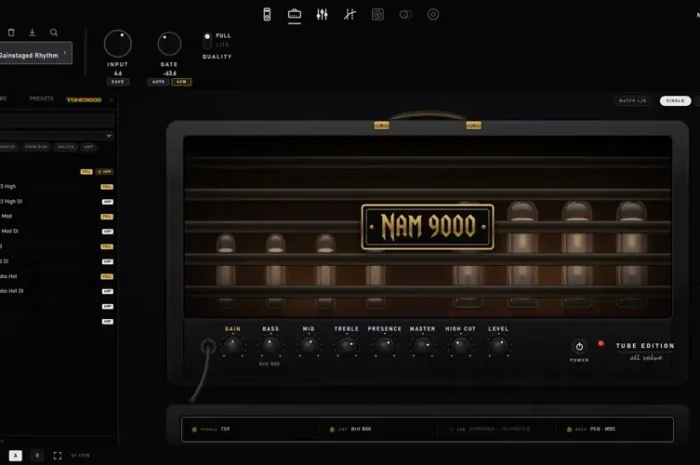700x465 pixels.
Task: Click the NAM badge above the list
Action: tap(105, 172)
